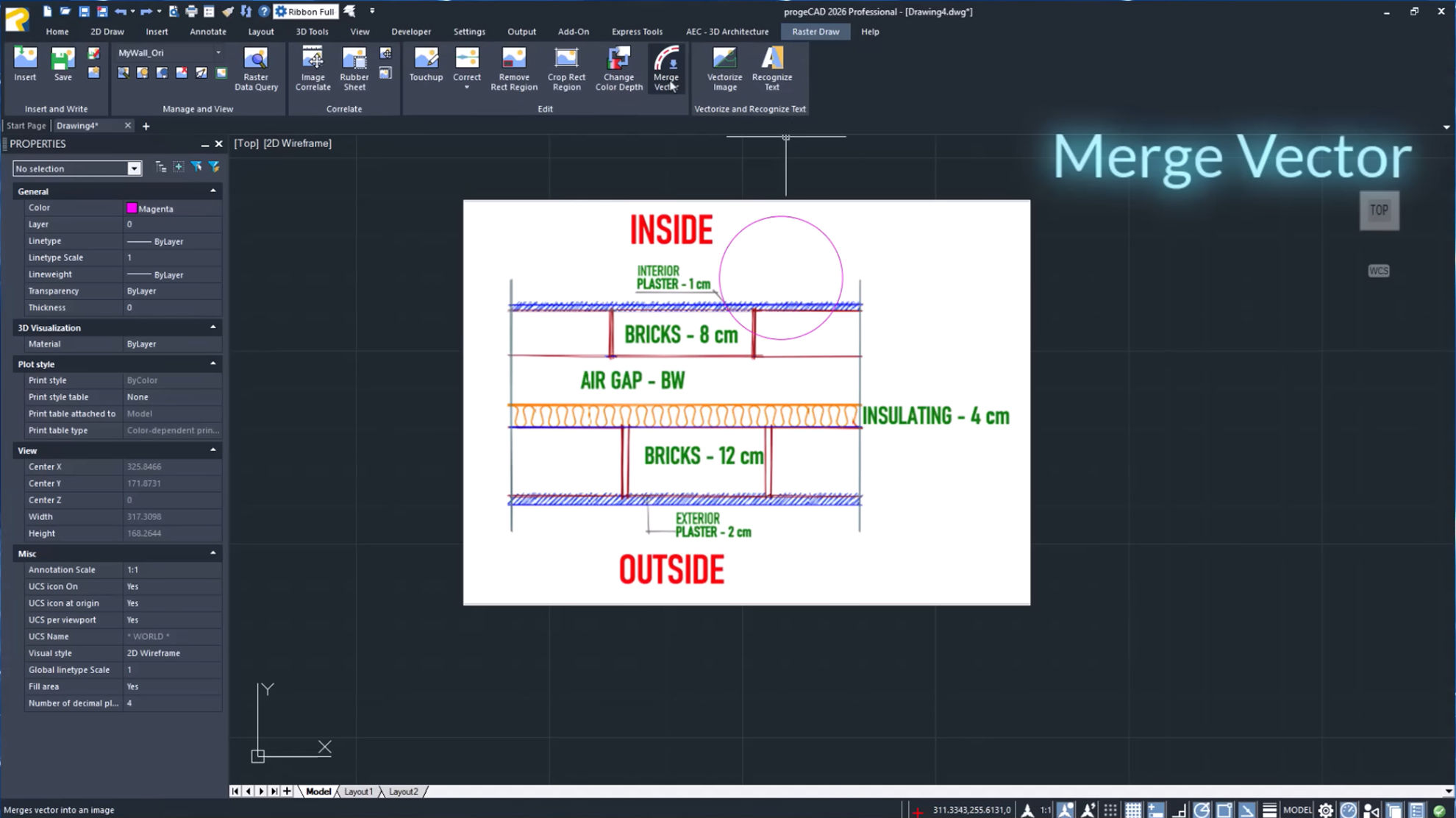The height and width of the screenshot is (818, 1456).
Task: Switch to the 2D Draw tab
Action: (x=107, y=32)
